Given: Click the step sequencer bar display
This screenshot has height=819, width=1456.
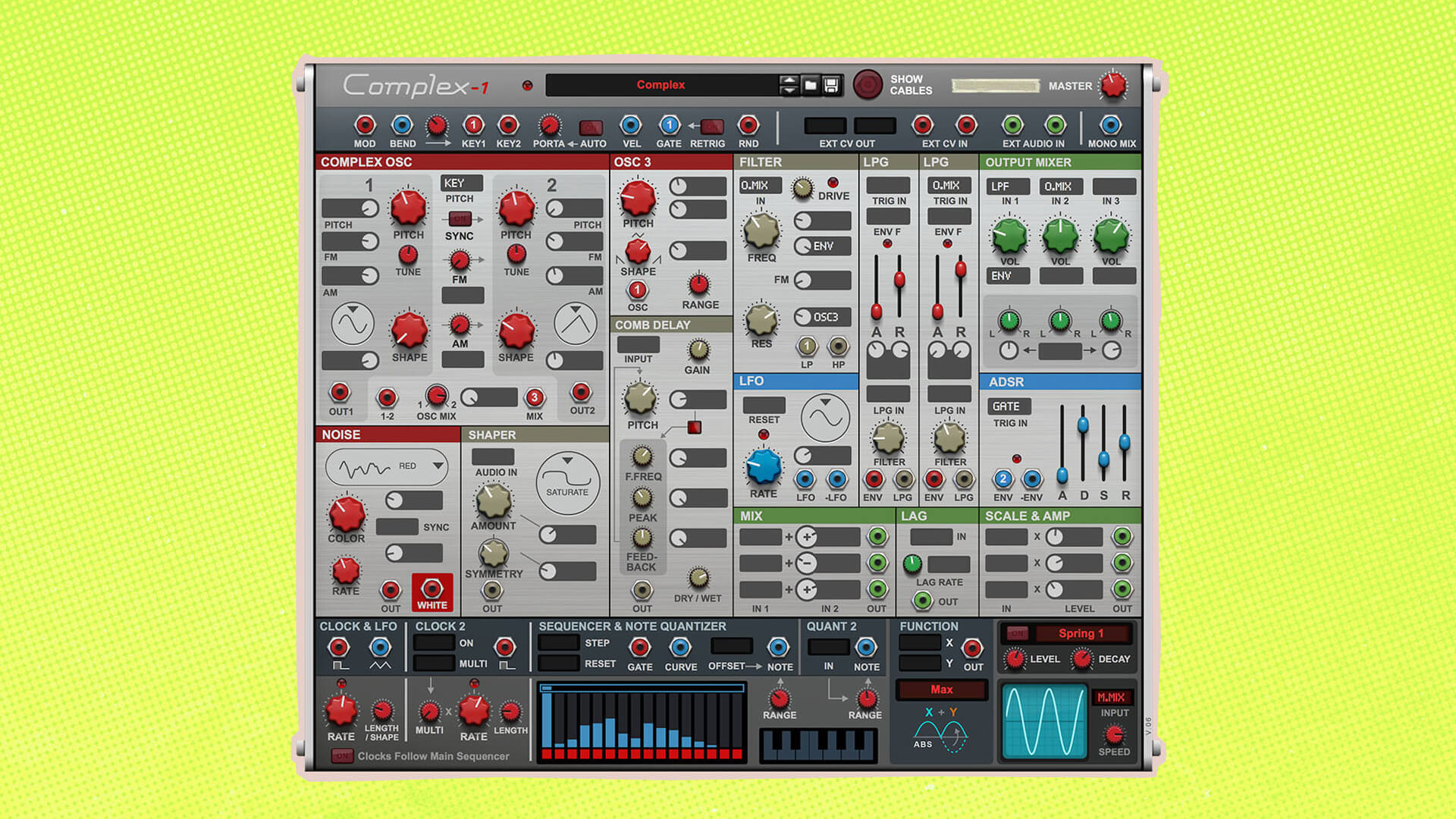Looking at the screenshot, I should pos(642,721).
